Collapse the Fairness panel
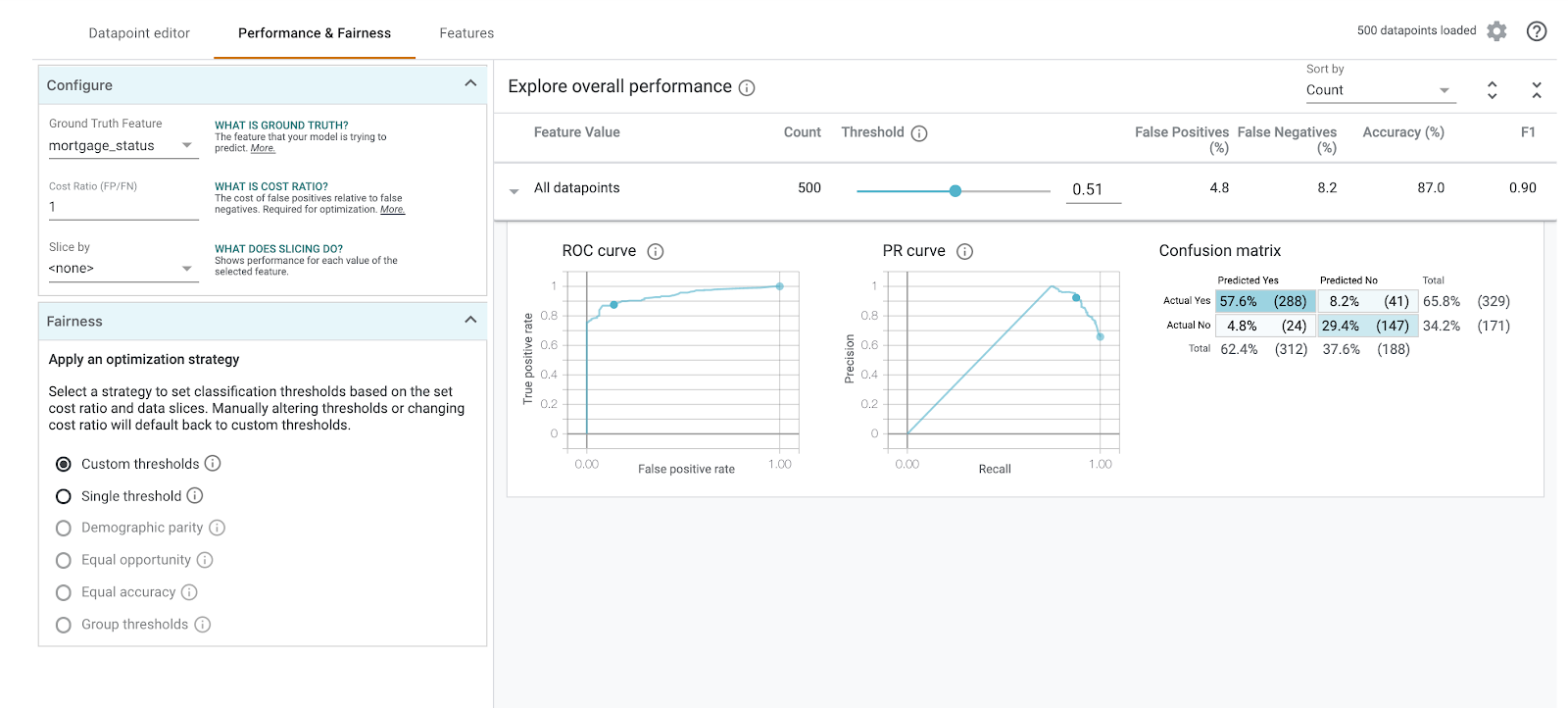 click(470, 321)
